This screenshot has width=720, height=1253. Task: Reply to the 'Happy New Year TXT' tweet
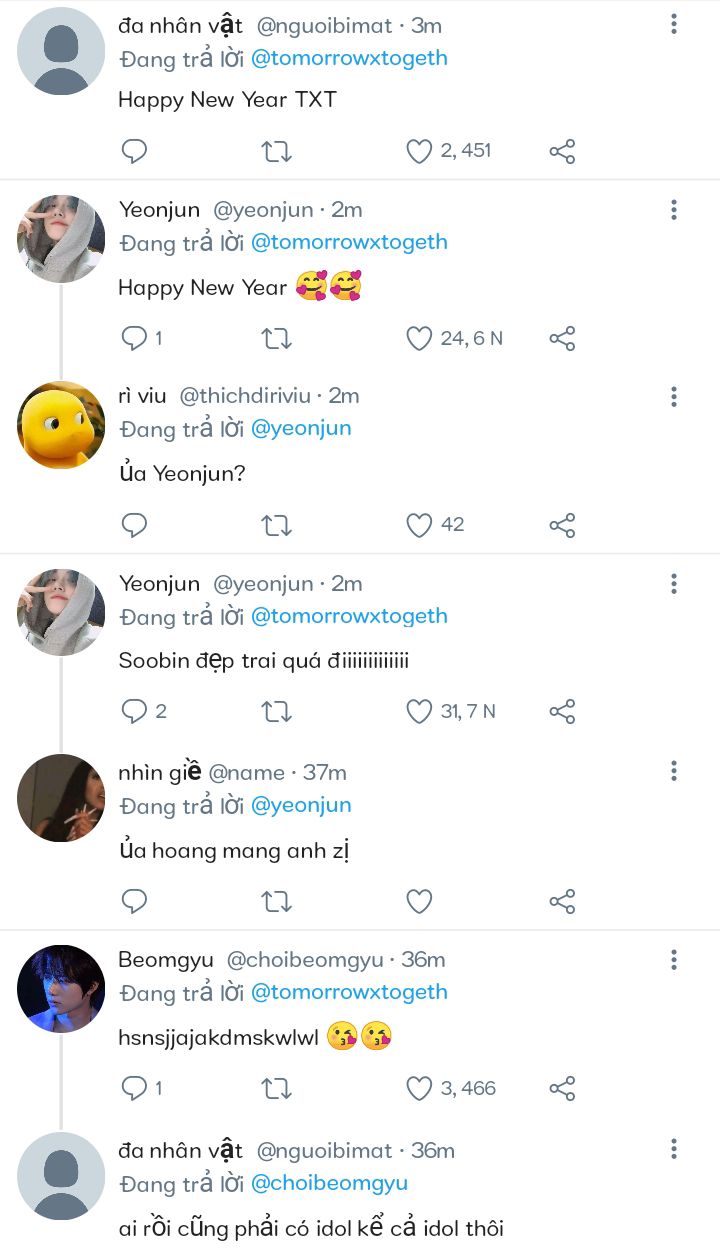134,151
